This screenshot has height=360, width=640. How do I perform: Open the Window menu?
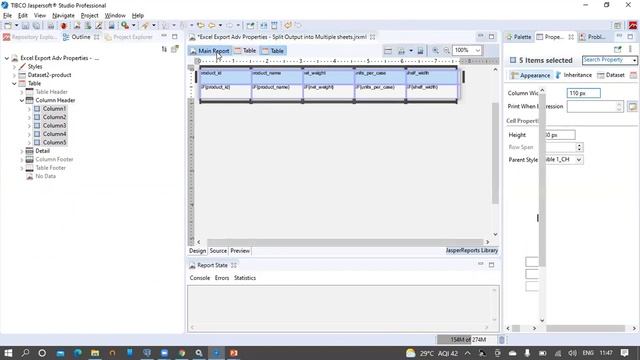tap(115, 16)
